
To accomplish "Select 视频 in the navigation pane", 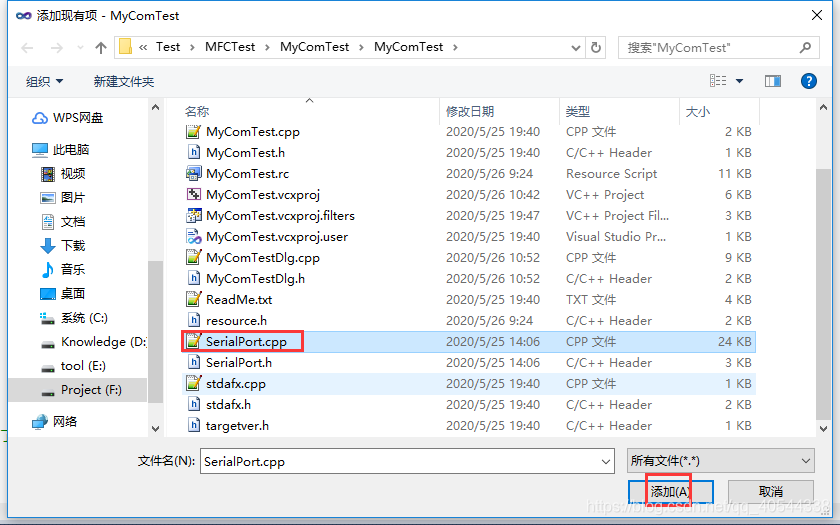I will pyautogui.click(x=73, y=174).
